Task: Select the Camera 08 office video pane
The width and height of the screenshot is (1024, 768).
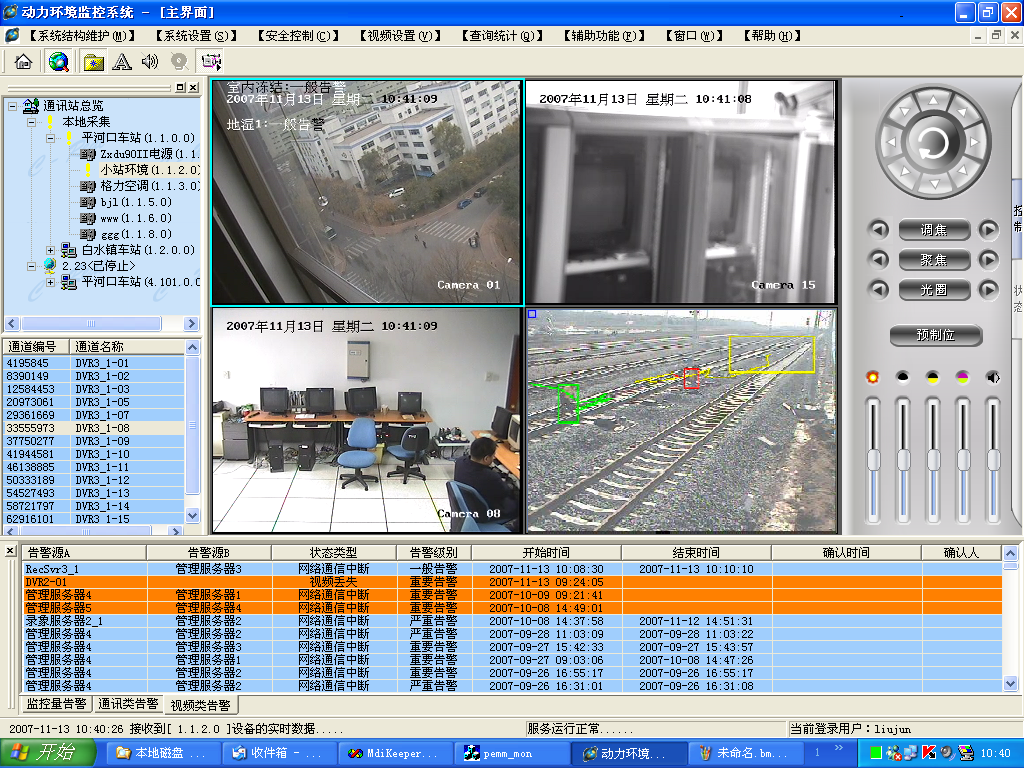Action: click(367, 420)
